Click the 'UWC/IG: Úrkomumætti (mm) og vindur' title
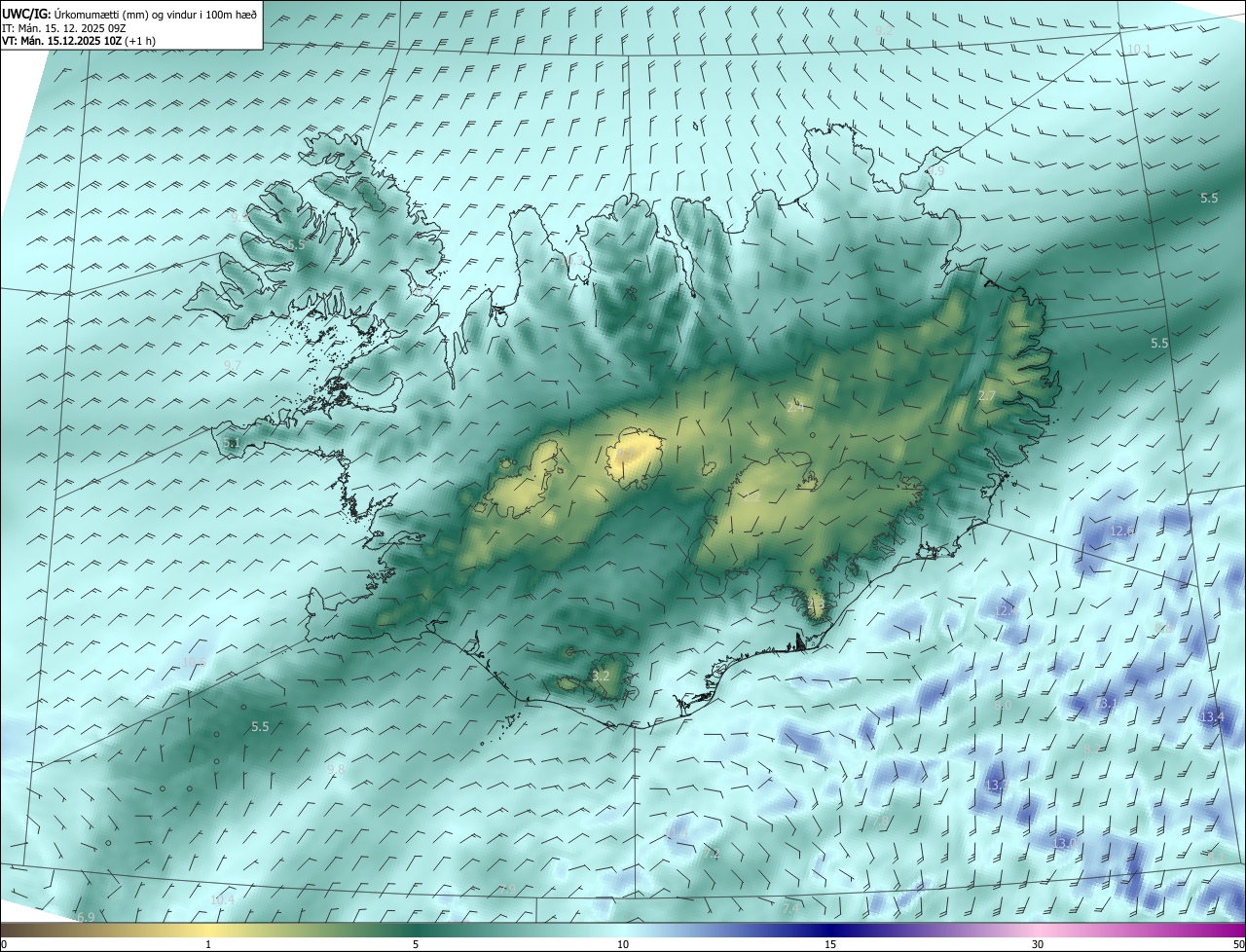Screen dimensions: 1246x952 [130, 14]
